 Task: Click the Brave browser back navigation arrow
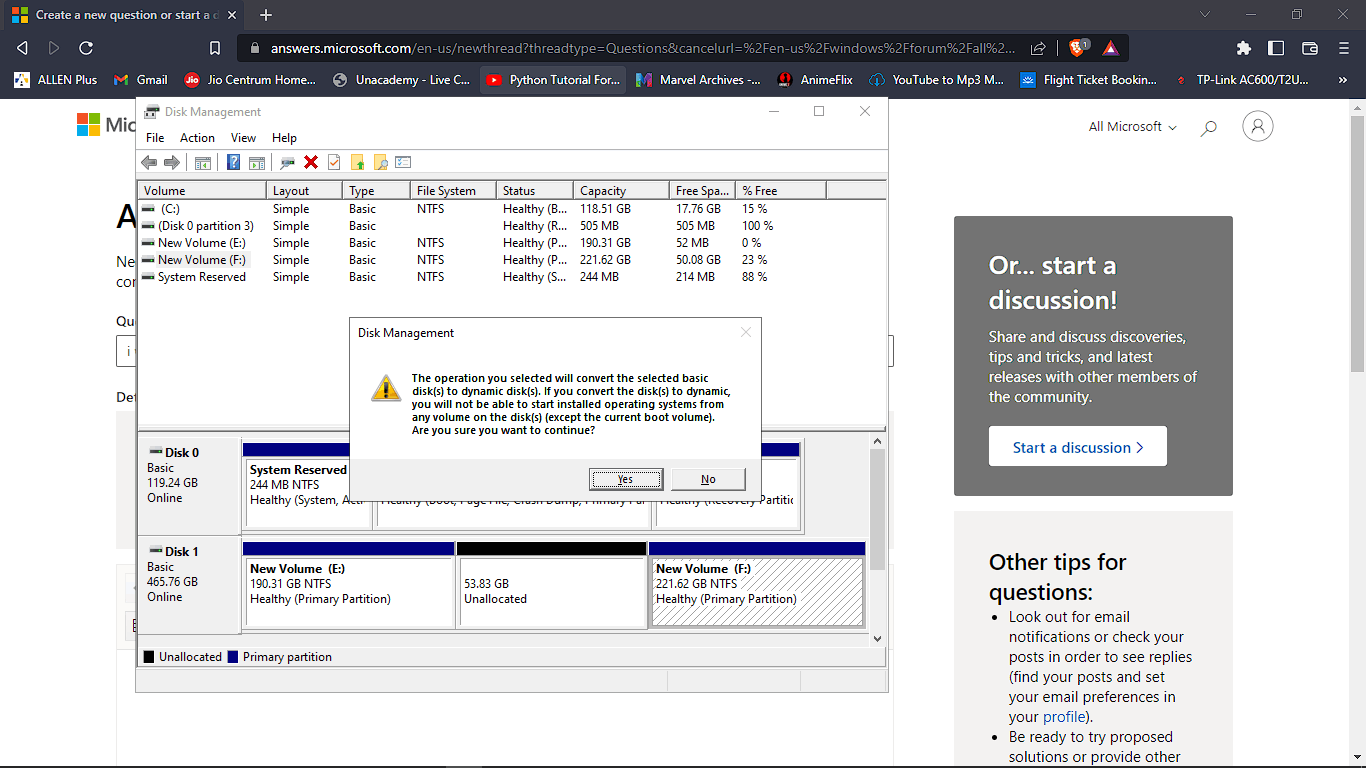click(x=22, y=48)
